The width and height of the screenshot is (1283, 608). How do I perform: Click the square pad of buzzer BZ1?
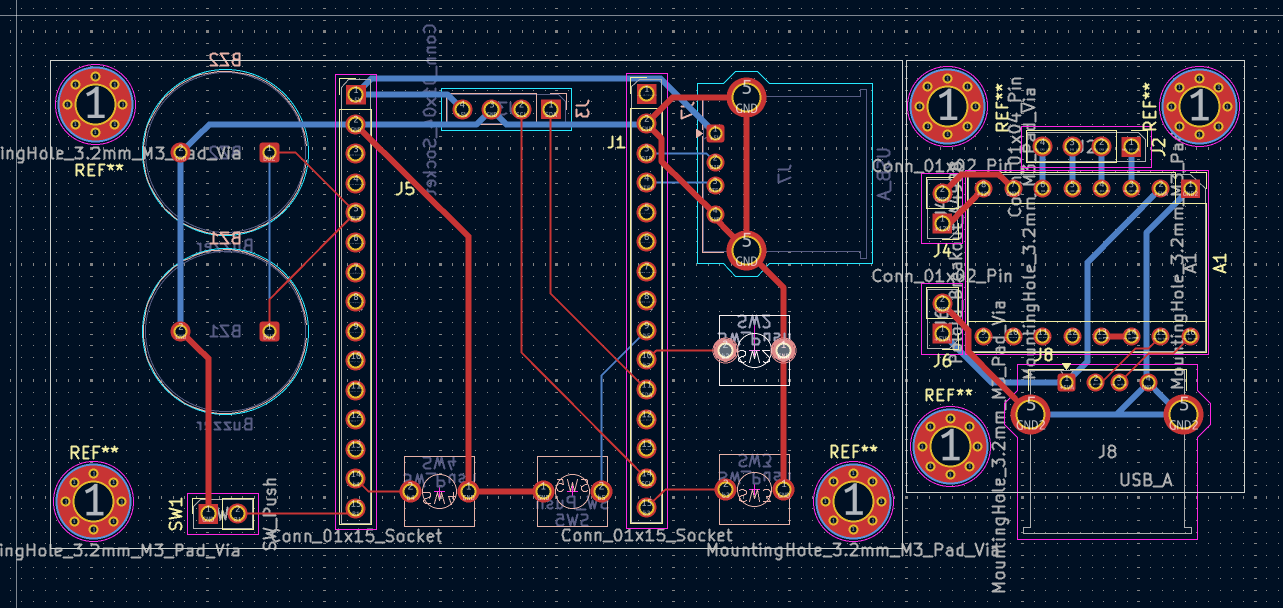pos(269,331)
